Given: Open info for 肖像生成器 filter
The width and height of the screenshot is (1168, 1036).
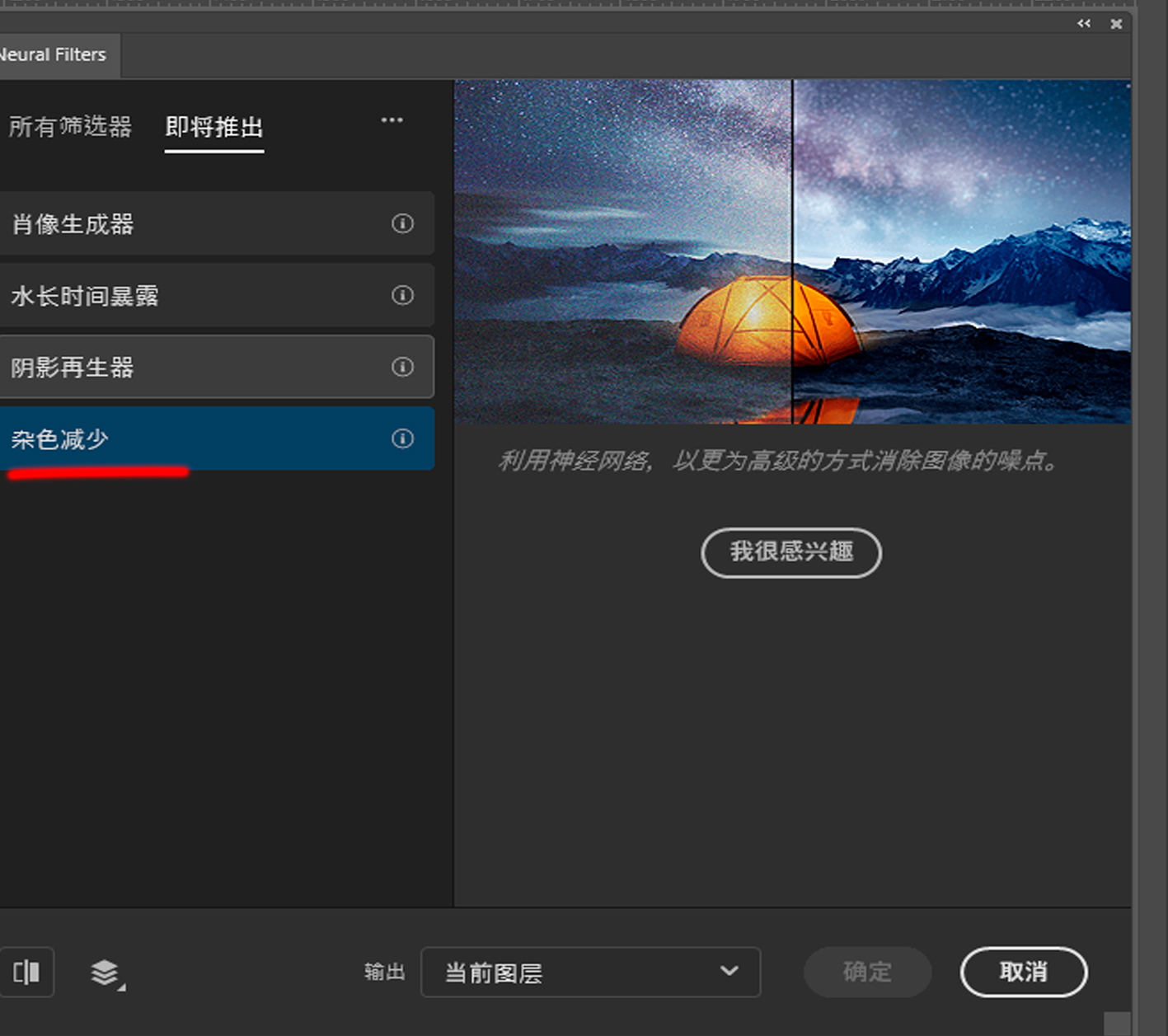Looking at the screenshot, I should point(402,223).
